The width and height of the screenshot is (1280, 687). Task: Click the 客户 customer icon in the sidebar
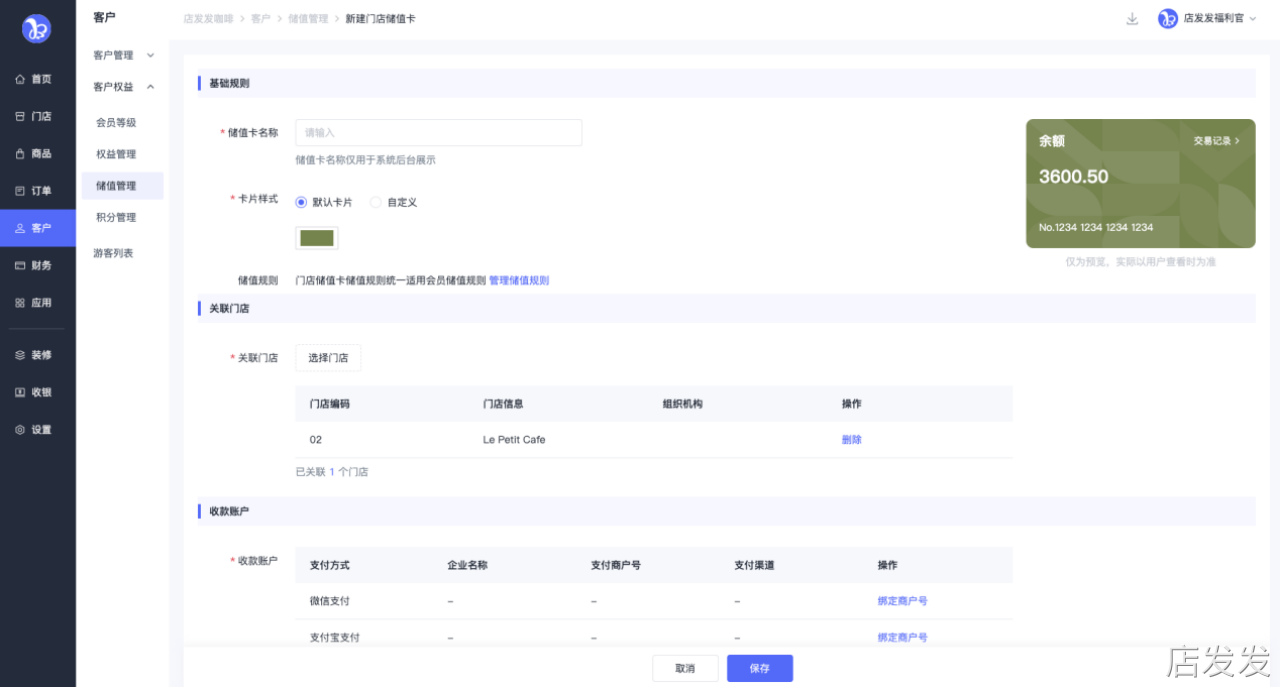pyautogui.click(x=20, y=228)
